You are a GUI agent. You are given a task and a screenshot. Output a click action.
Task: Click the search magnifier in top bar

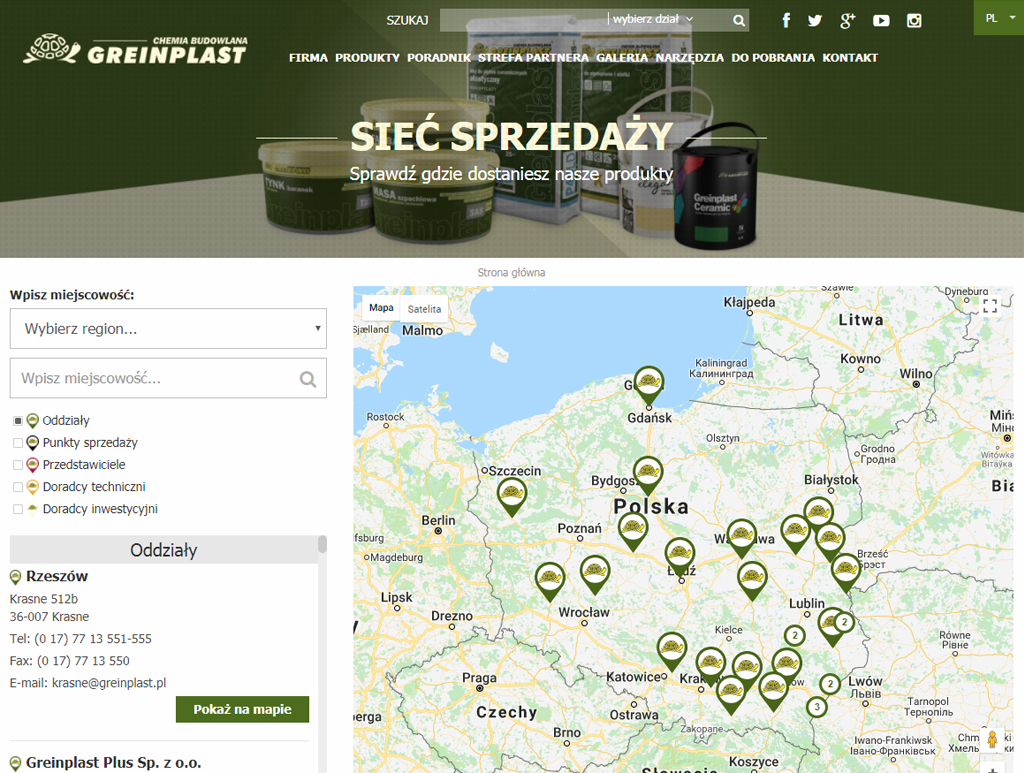point(739,20)
